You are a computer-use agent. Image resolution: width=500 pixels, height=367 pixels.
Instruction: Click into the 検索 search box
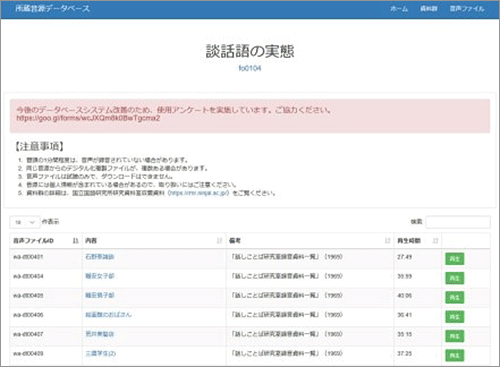click(x=458, y=222)
